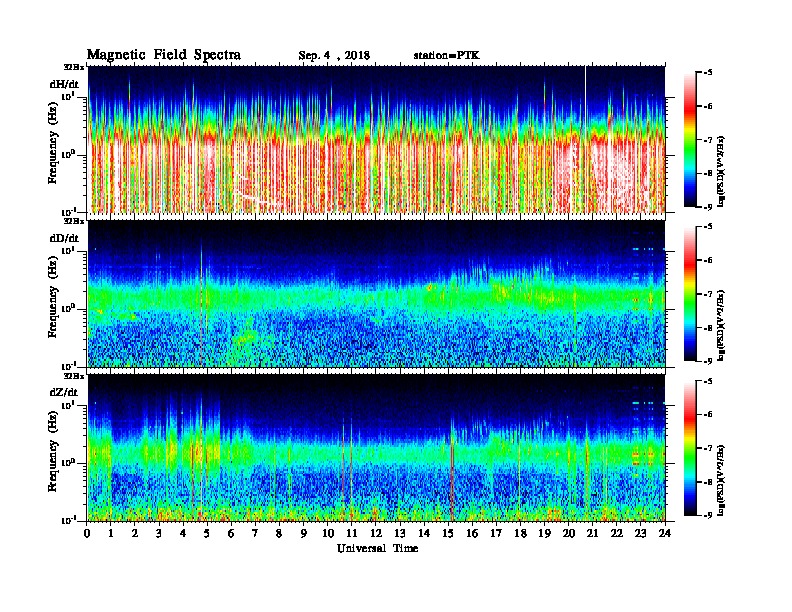Click the "-7" tick on dZ/dt color bar
Screen dimensions: 792x612
[x=708, y=448]
